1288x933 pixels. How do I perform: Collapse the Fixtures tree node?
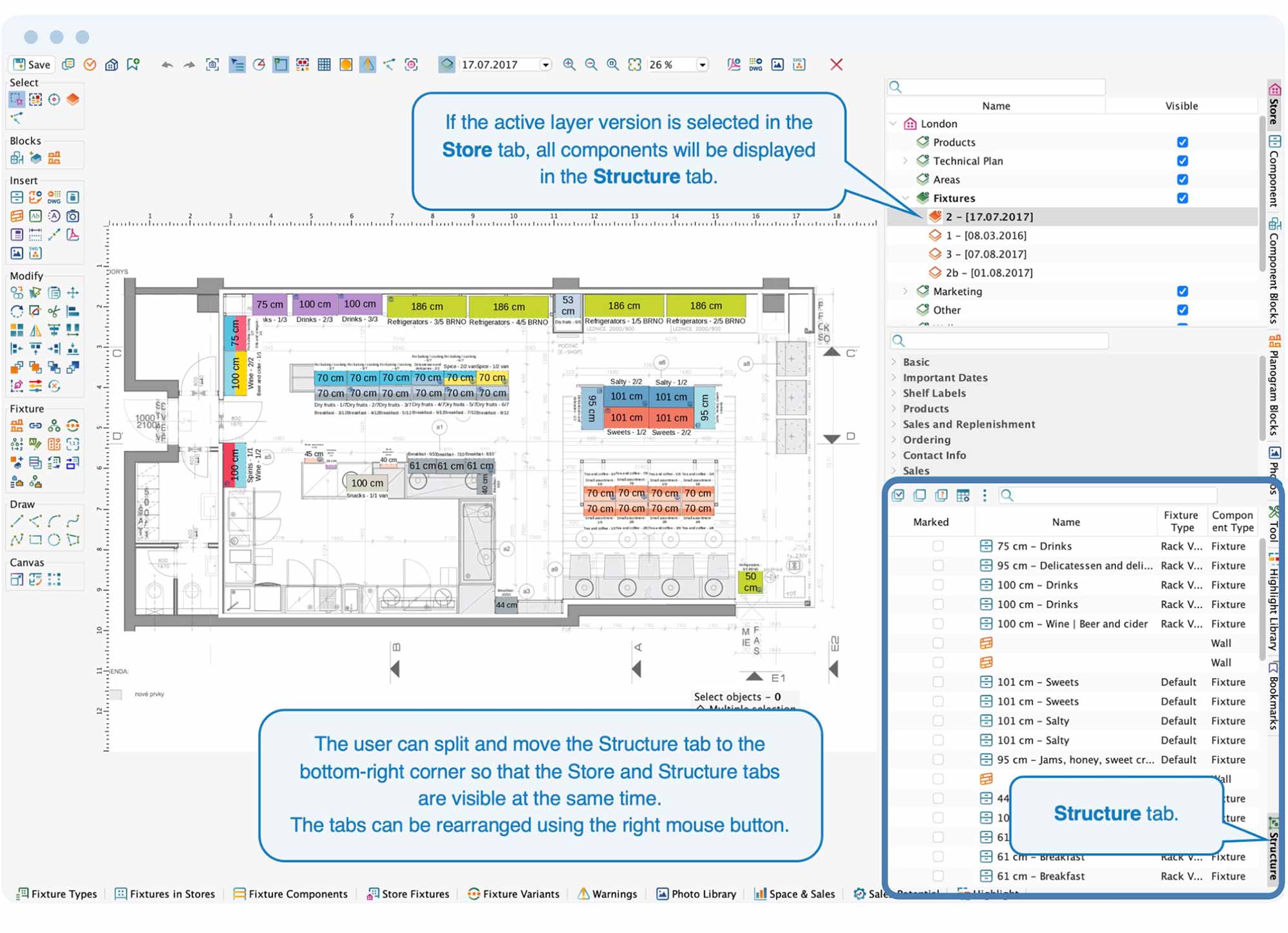(x=905, y=198)
